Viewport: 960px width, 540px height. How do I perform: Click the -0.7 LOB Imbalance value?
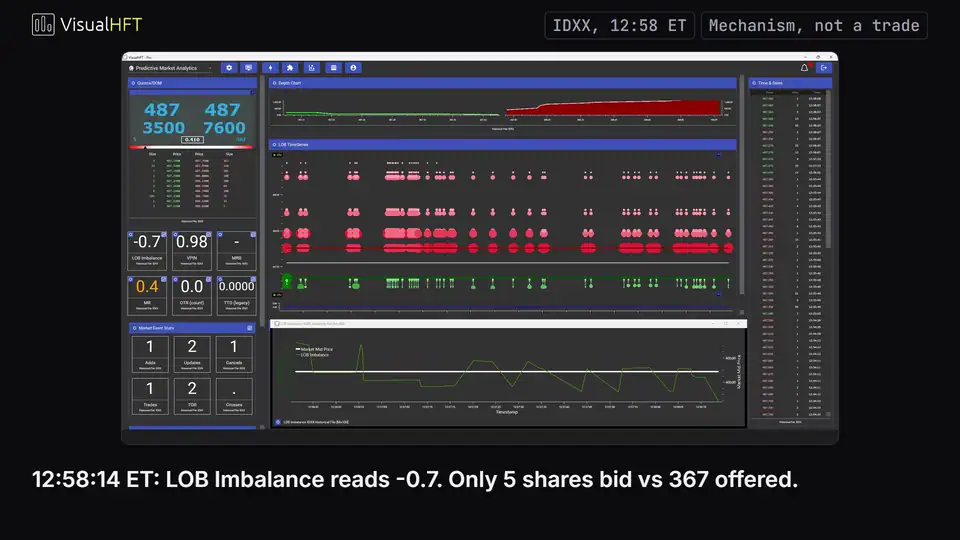pyautogui.click(x=147, y=242)
